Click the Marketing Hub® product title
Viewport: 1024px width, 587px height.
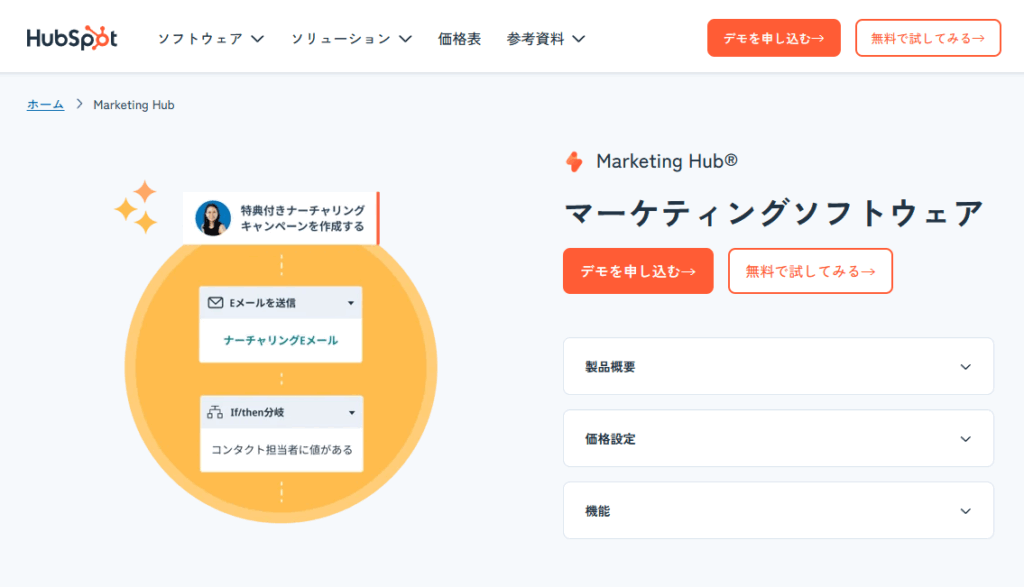click(667, 161)
